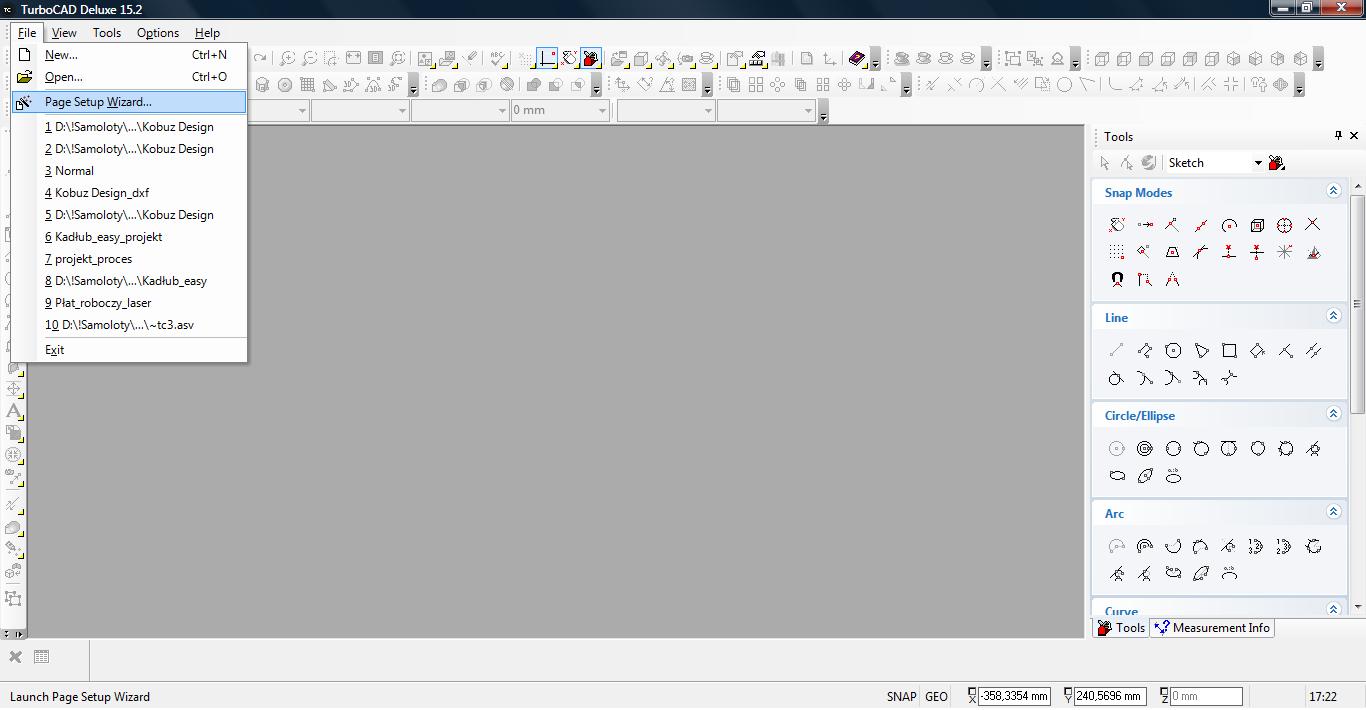This screenshot has height=710, width=1366.
Task: Click the spell check ABC icon
Action: tap(497, 59)
